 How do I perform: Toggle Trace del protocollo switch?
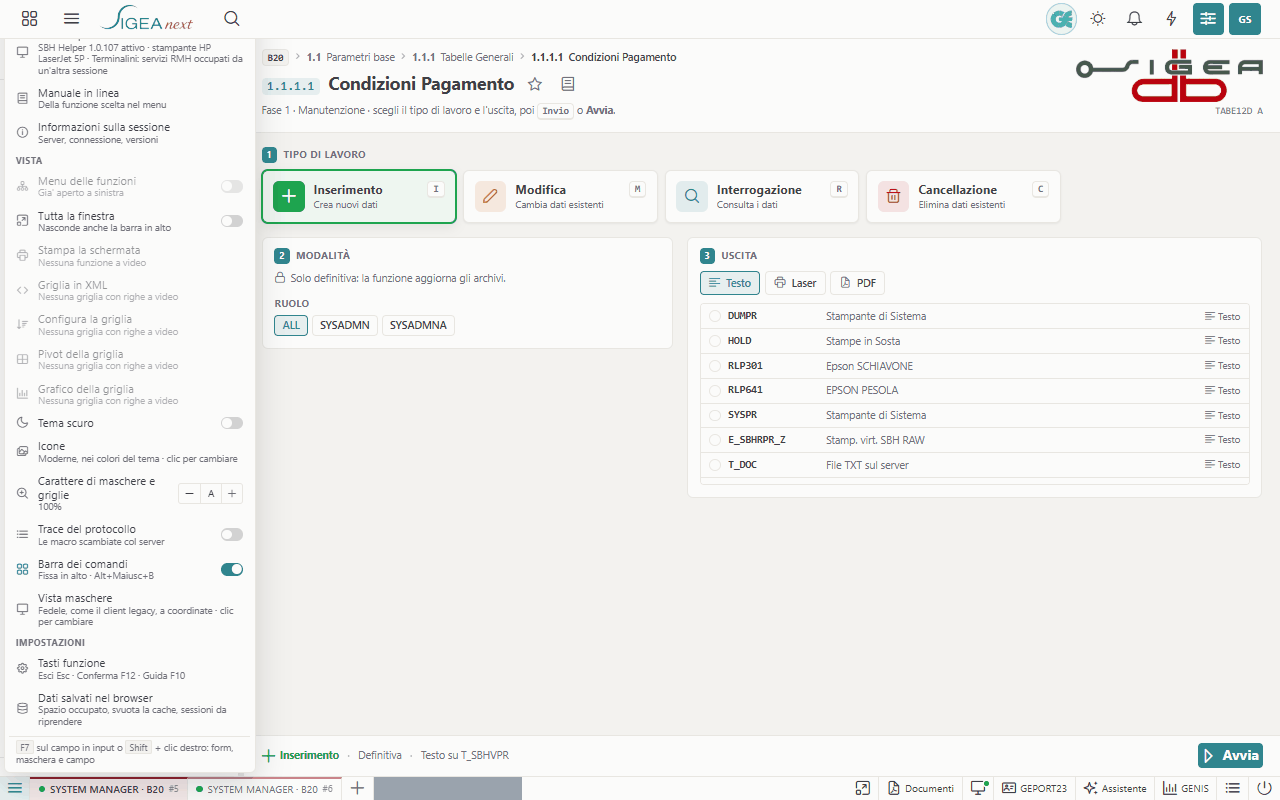(231, 535)
